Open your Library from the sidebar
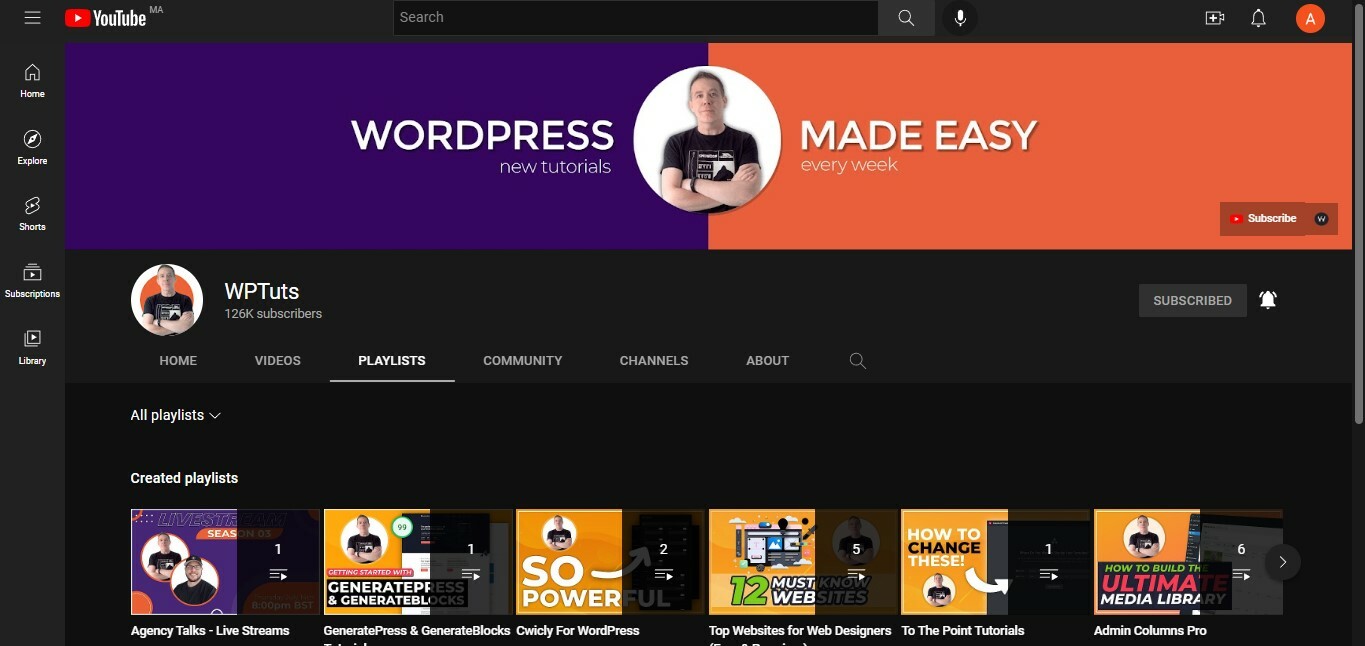The width and height of the screenshot is (1365, 646). pyautogui.click(x=32, y=346)
